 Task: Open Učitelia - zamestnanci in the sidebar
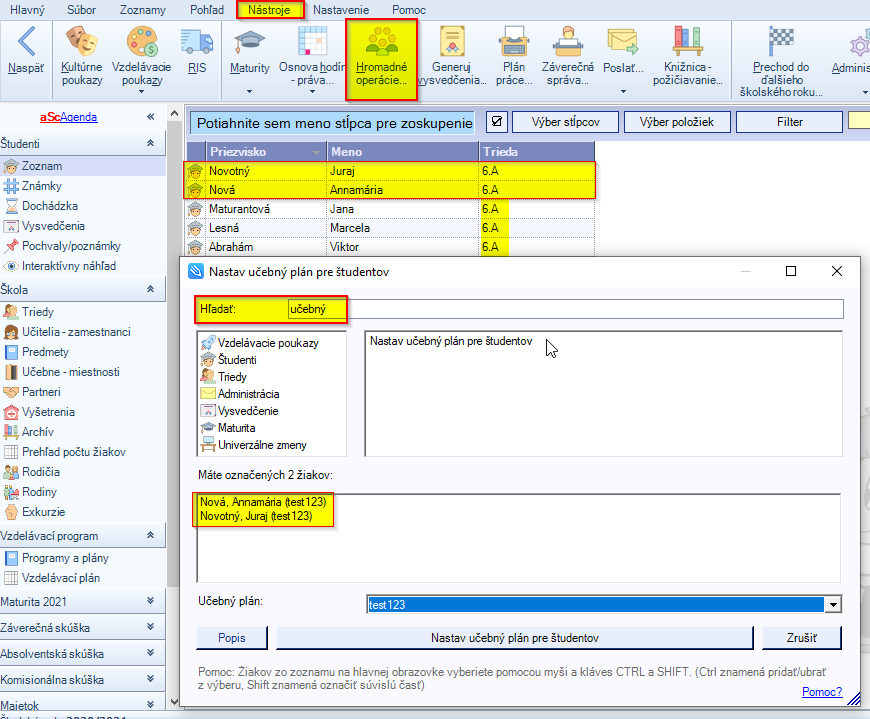[76, 332]
